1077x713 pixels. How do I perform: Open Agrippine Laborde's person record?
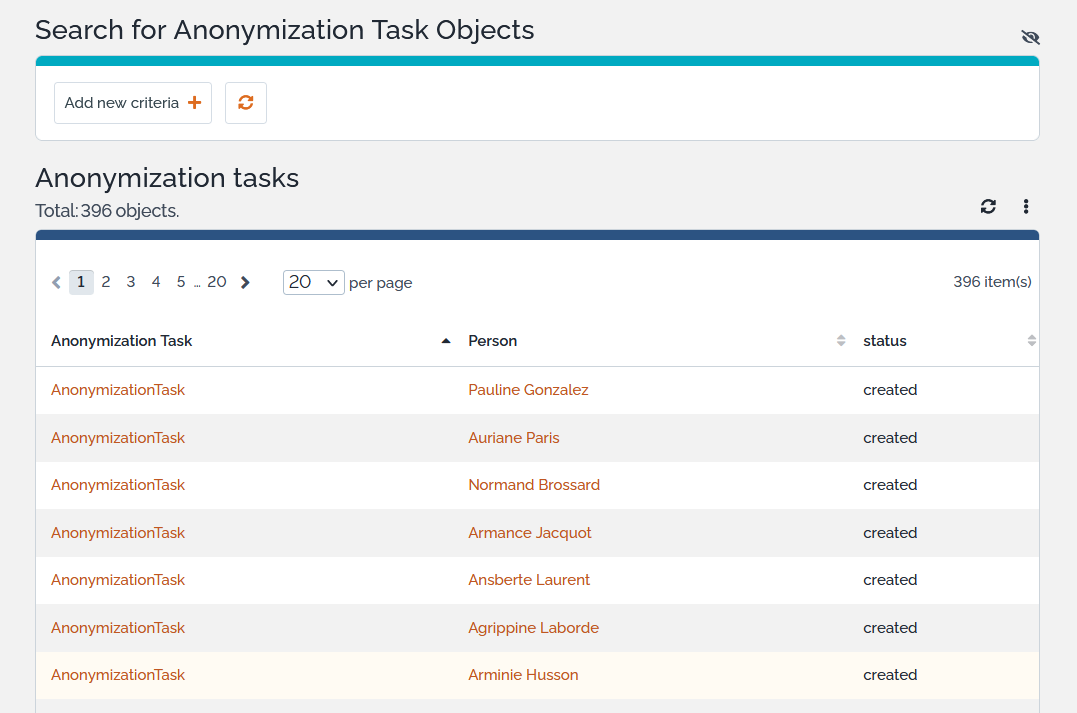(533, 628)
